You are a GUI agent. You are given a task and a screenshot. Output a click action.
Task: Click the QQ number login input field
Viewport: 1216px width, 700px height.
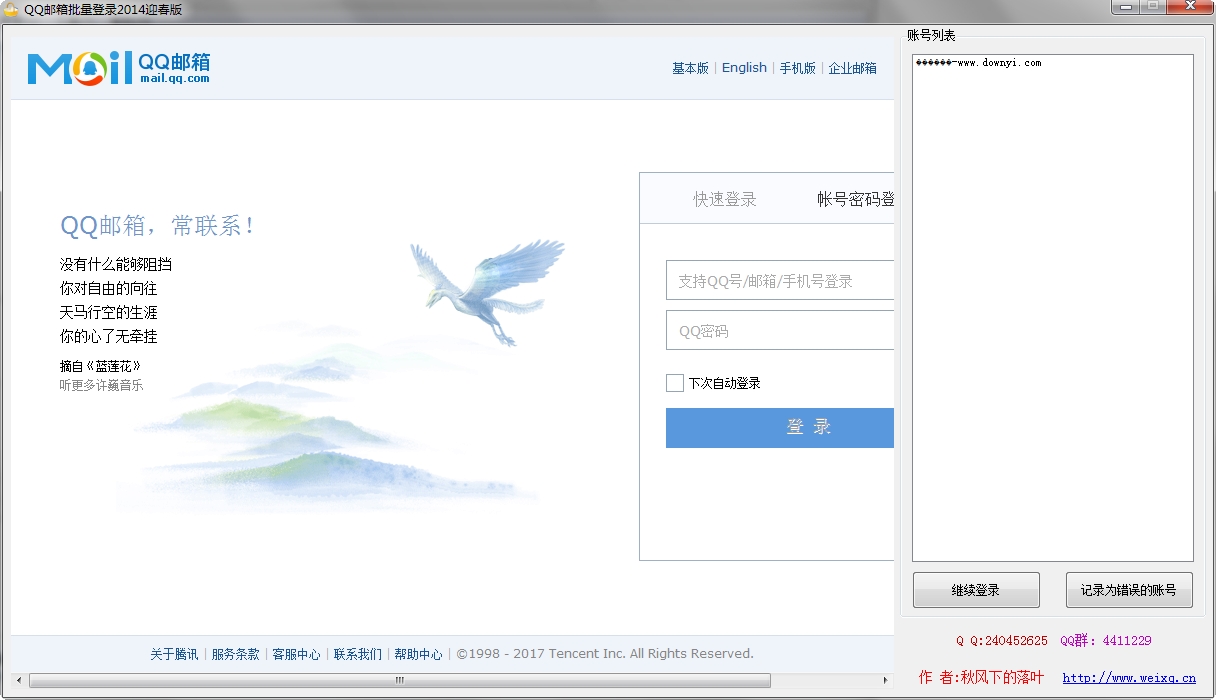(780, 280)
